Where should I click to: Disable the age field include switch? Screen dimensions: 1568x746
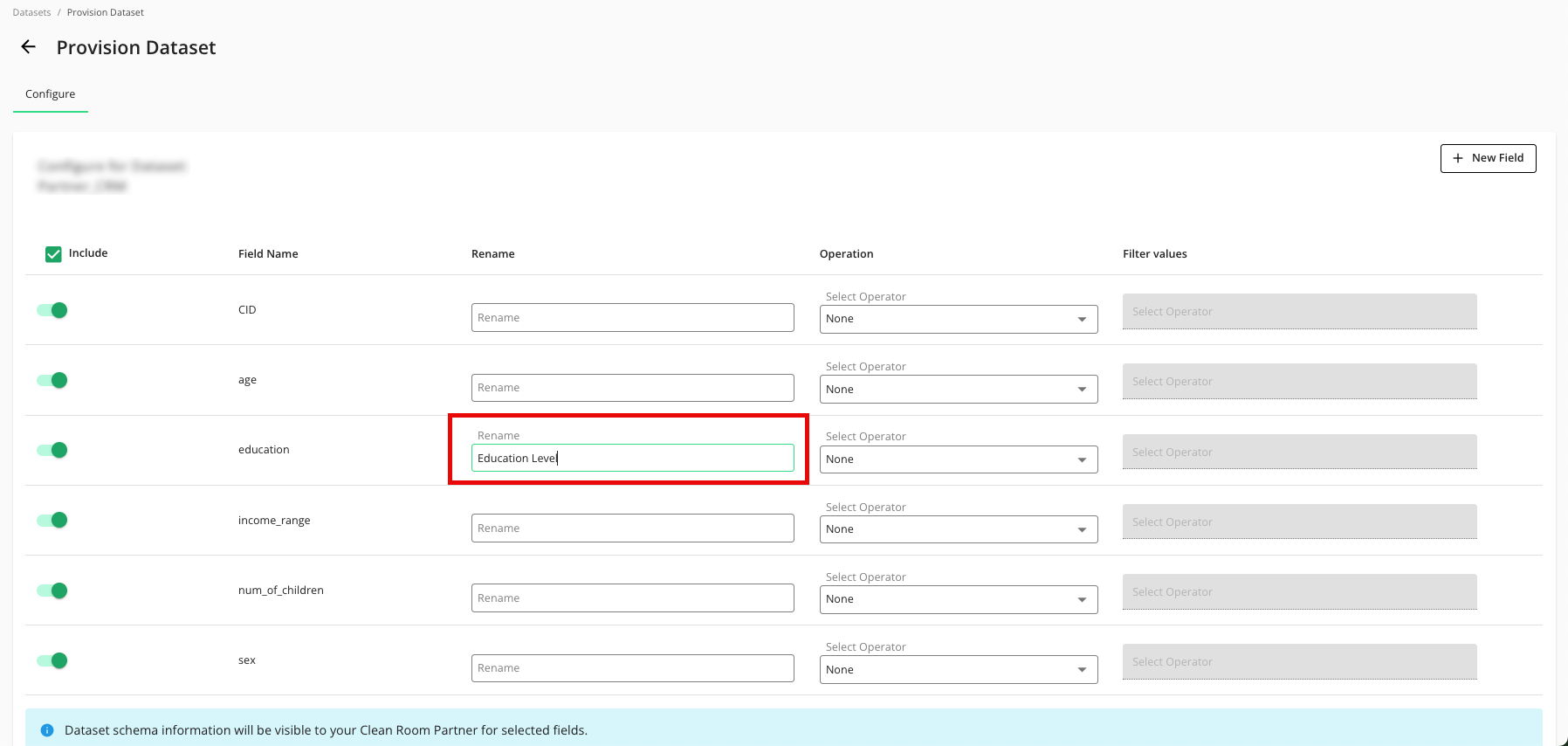coord(52,380)
